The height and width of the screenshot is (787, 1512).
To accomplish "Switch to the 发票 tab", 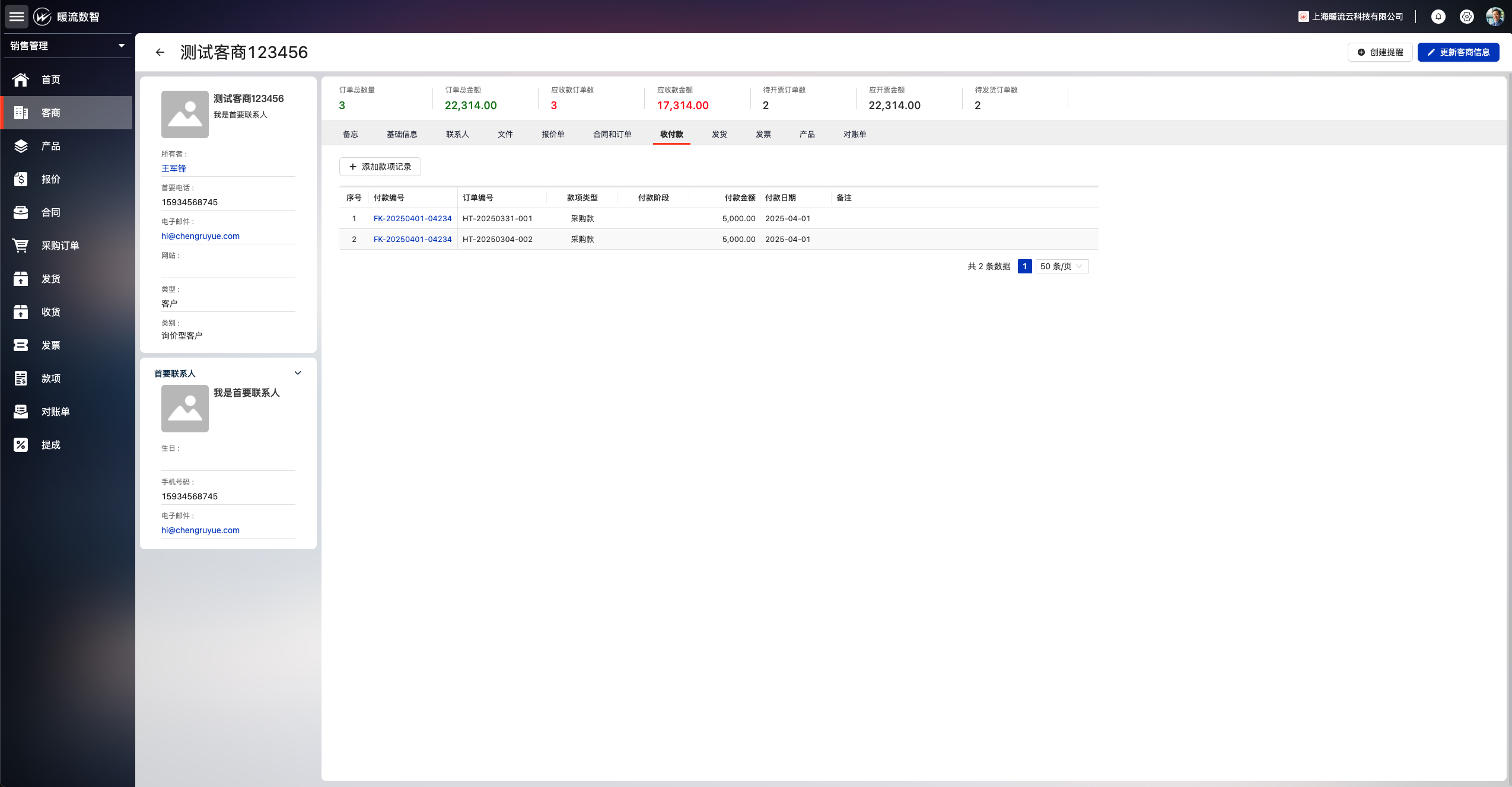I will (x=763, y=134).
